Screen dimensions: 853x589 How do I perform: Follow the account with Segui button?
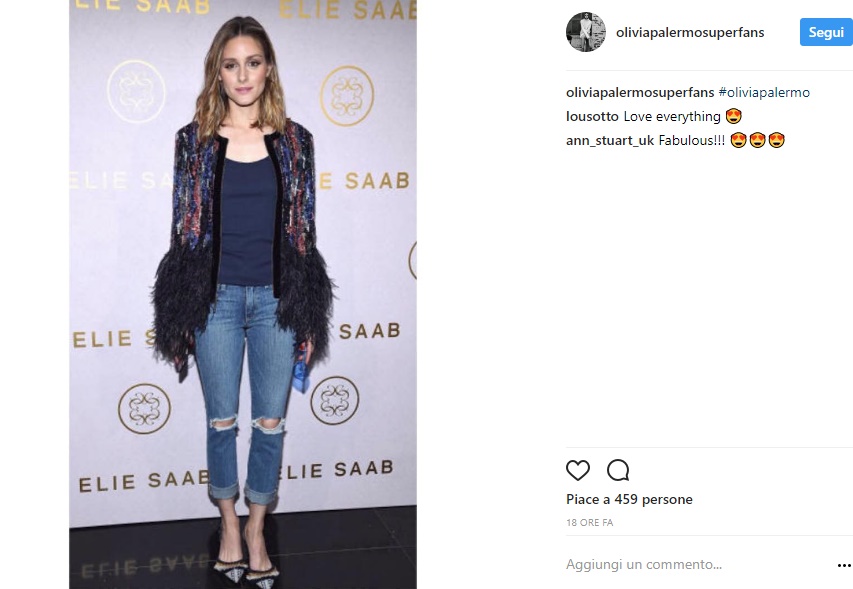(x=826, y=32)
